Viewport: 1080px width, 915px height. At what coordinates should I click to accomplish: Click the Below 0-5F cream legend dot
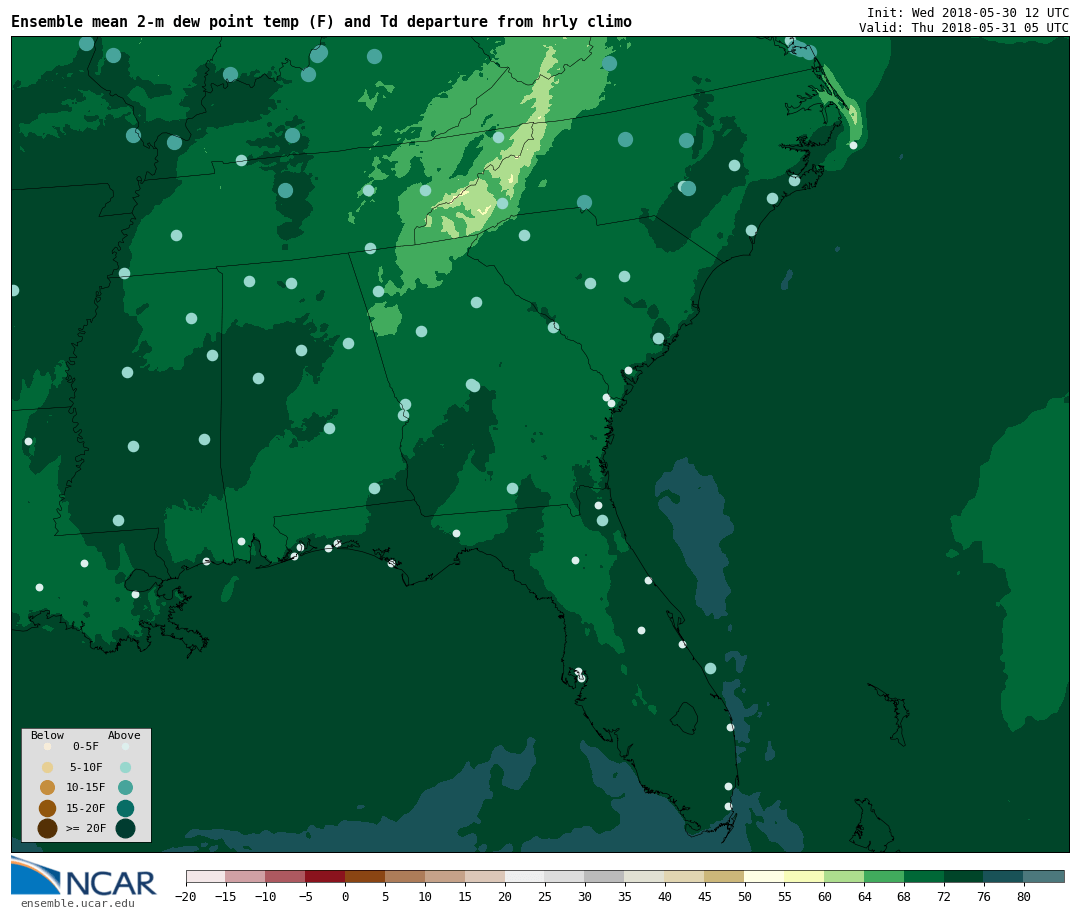click(x=48, y=746)
